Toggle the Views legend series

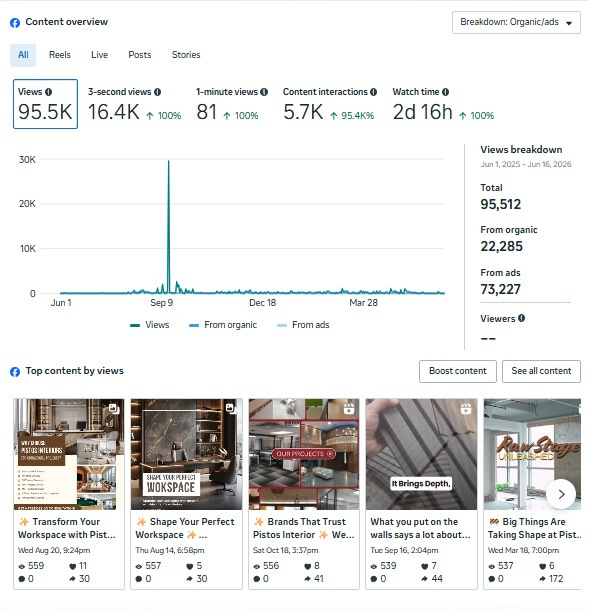[150, 325]
